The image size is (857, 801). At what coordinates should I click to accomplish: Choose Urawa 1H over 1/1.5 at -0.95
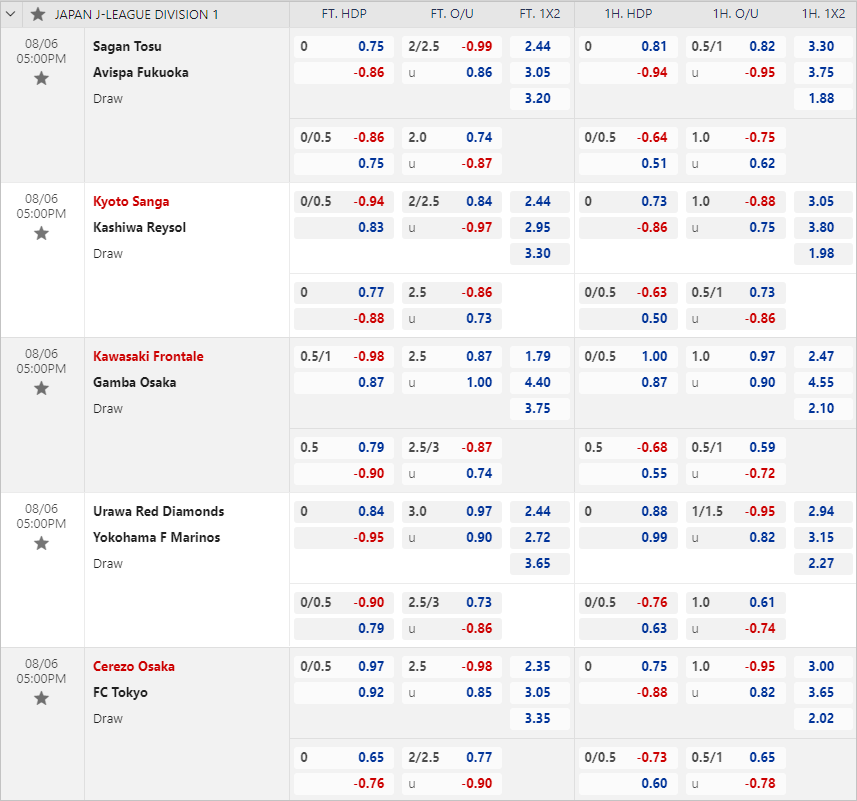coord(736,511)
